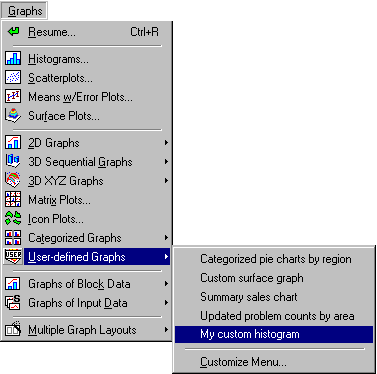The width and height of the screenshot is (377, 374).
Task: Select the Histograms bar chart icon
Action: (13, 58)
